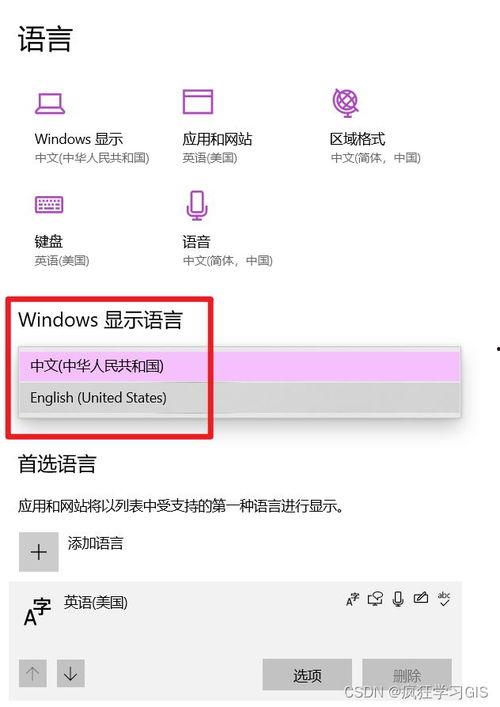Click the 删除 button
The image size is (500, 707).
coord(407,675)
